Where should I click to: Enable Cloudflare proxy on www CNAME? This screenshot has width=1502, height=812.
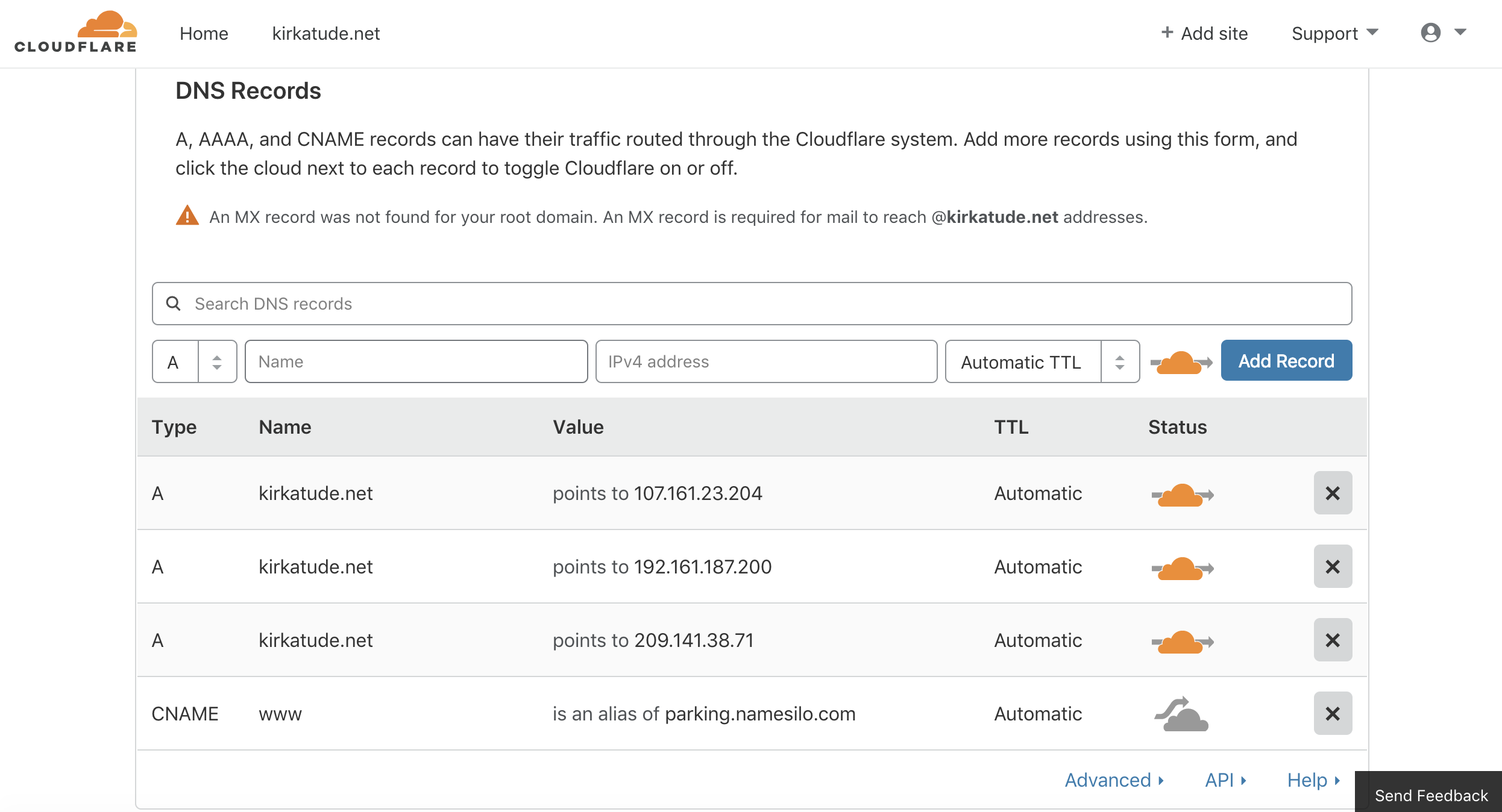1181,714
